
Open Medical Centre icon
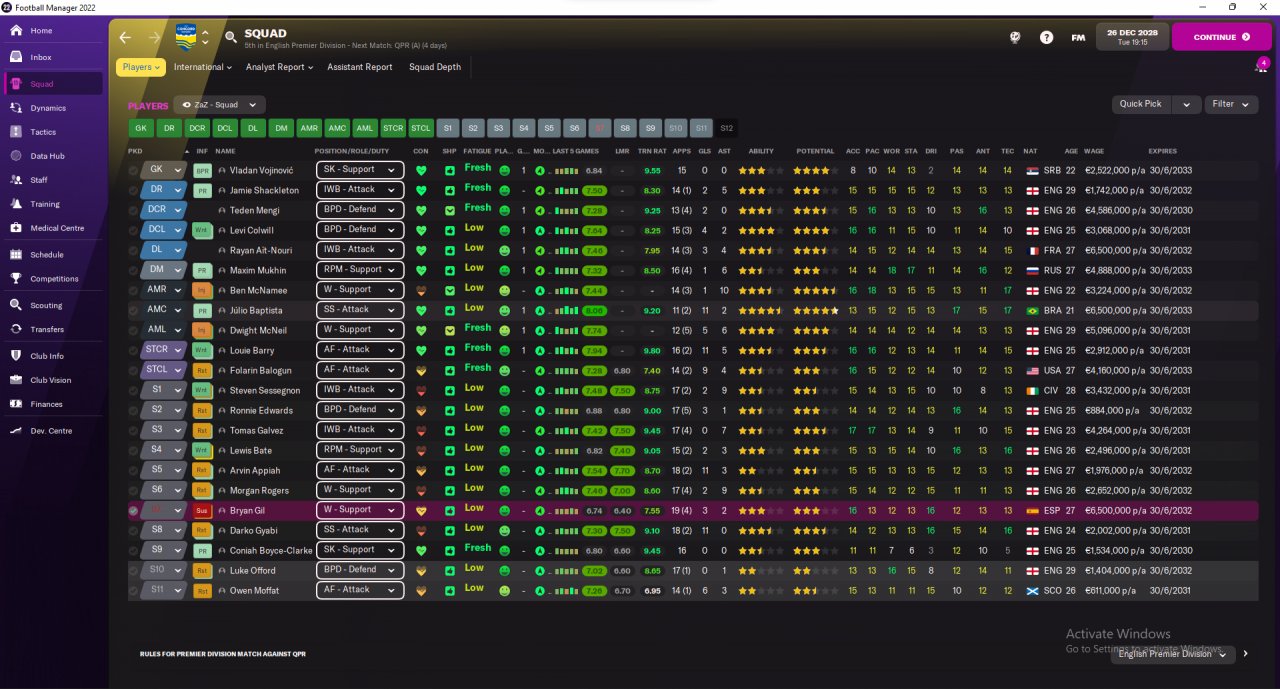point(16,228)
